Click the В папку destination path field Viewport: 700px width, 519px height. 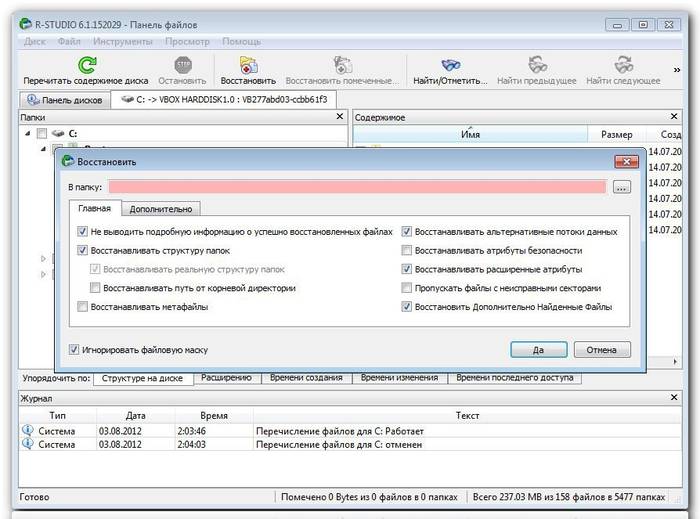(357, 187)
